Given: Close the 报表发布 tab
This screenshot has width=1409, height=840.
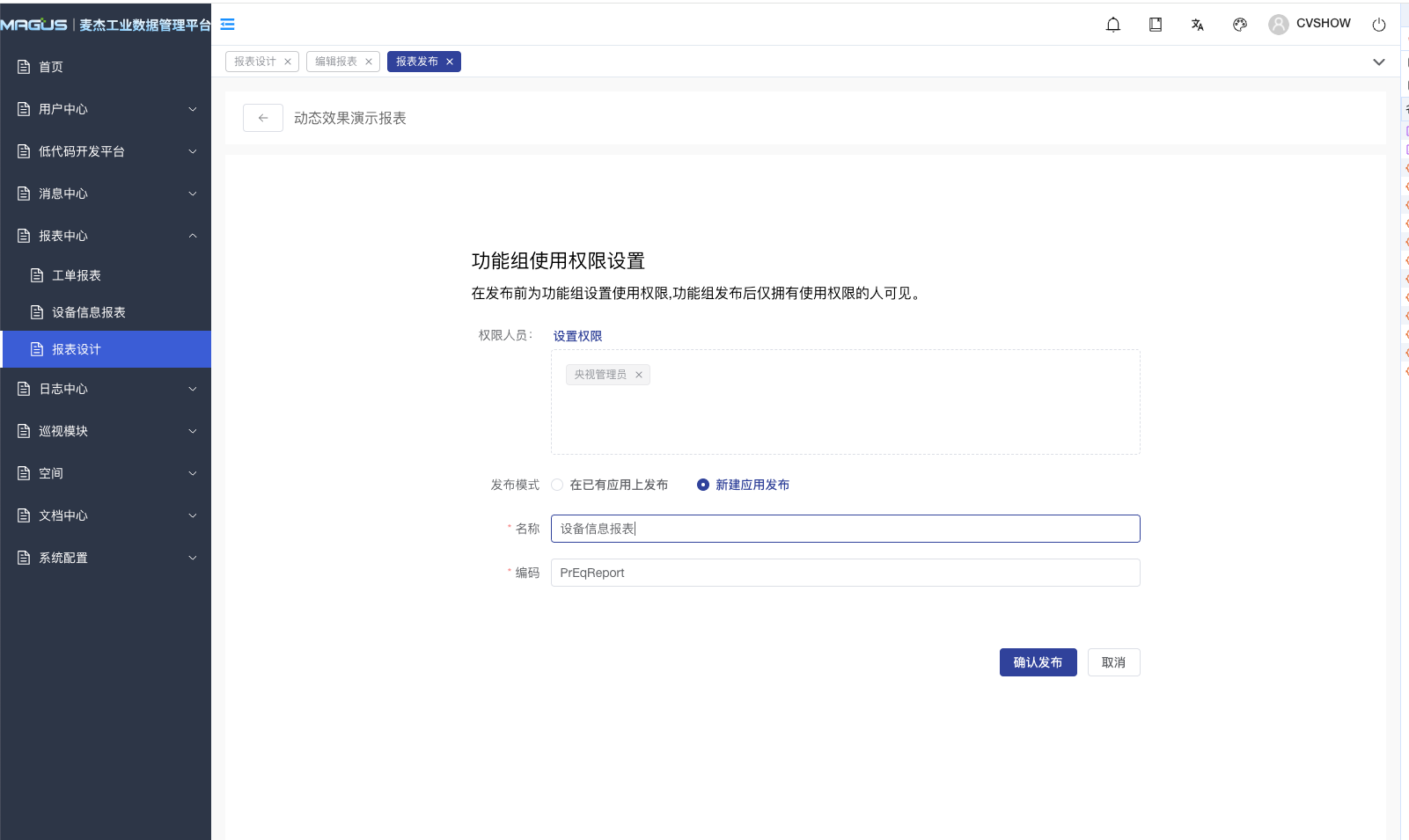Looking at the screenshot, I should click(x=450, y=62).
